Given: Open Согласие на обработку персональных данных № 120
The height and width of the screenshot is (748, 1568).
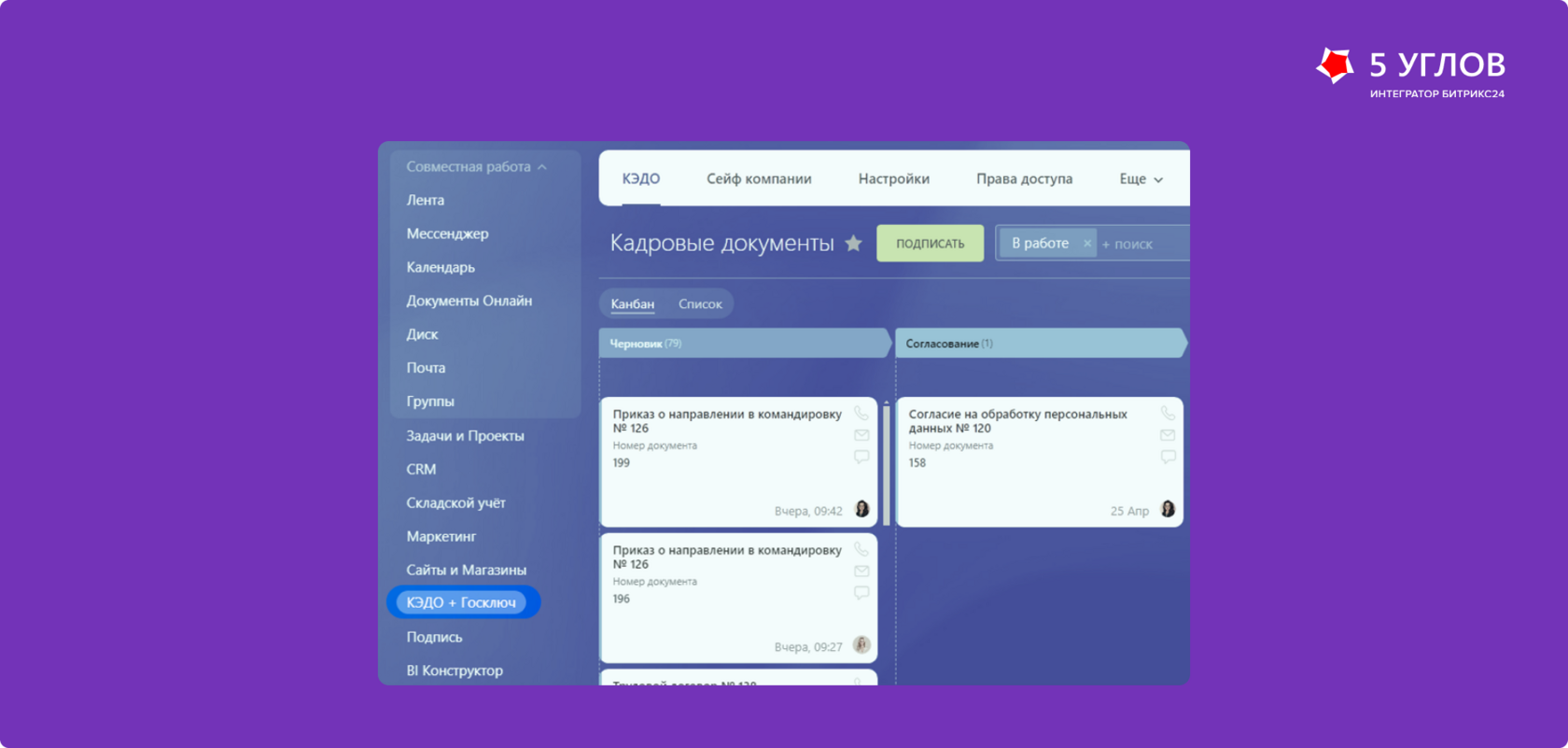Looking at the screenshot, I should click(x=1040, y=462).
